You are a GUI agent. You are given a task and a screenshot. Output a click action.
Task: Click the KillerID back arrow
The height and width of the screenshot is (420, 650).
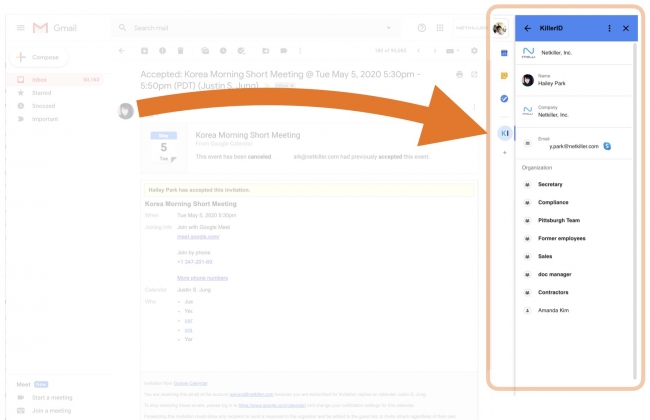[x=527, y=28]
